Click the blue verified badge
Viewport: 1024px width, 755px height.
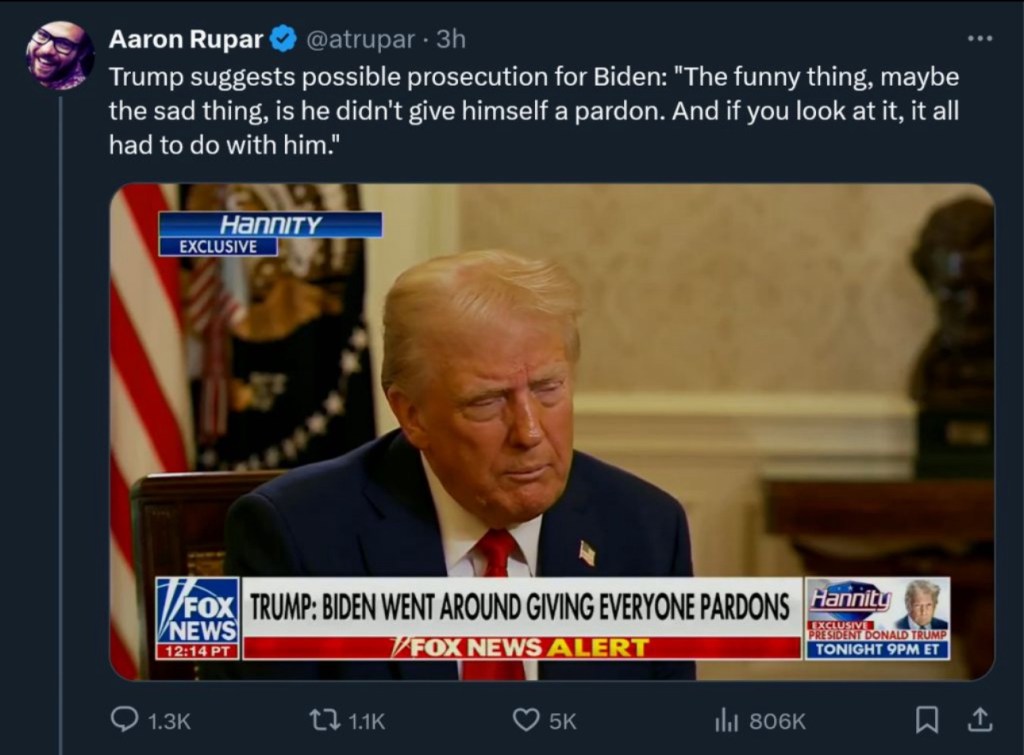click(284, 39)
